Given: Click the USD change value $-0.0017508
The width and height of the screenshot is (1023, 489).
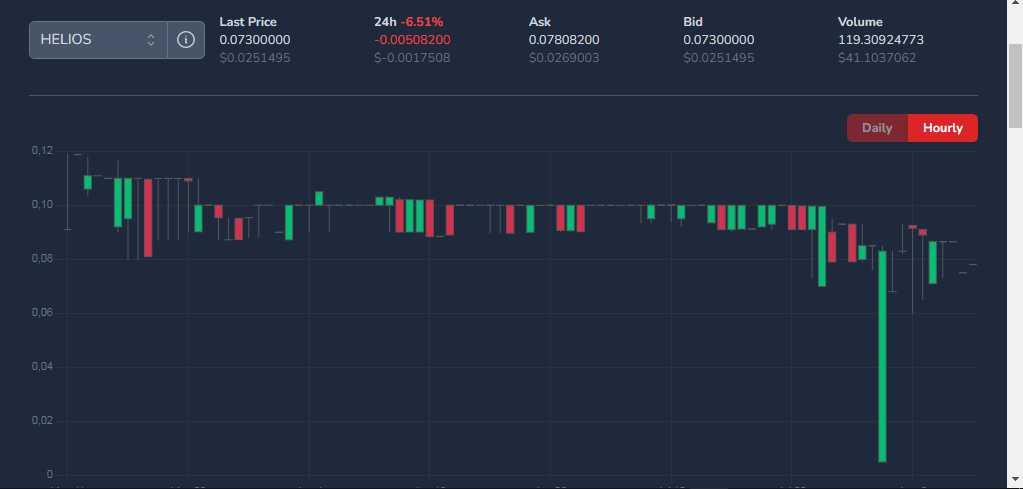Looking at the screenshot, I should [x=412, y=58].
